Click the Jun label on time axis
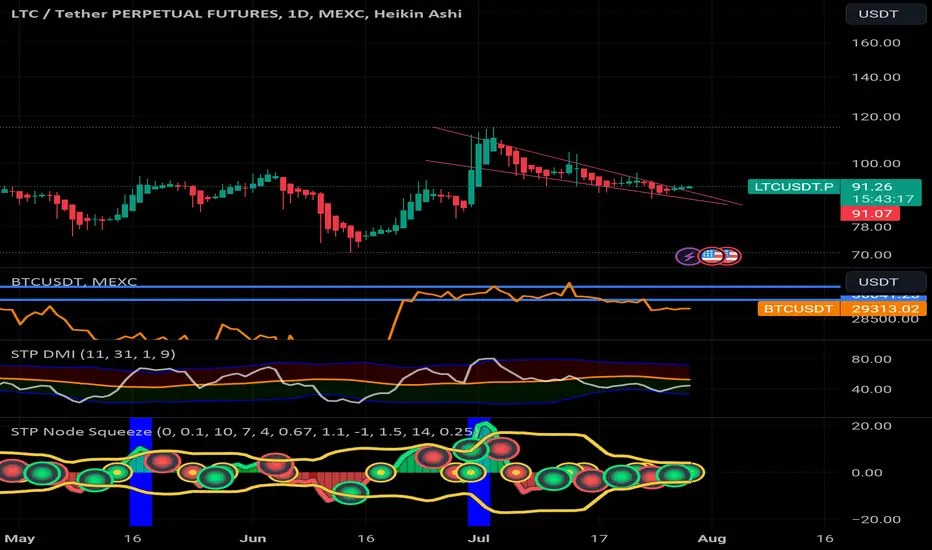Image resolution: width=932 pixels, height=550 pixels. pyautogui.click(x=253, y=539)
